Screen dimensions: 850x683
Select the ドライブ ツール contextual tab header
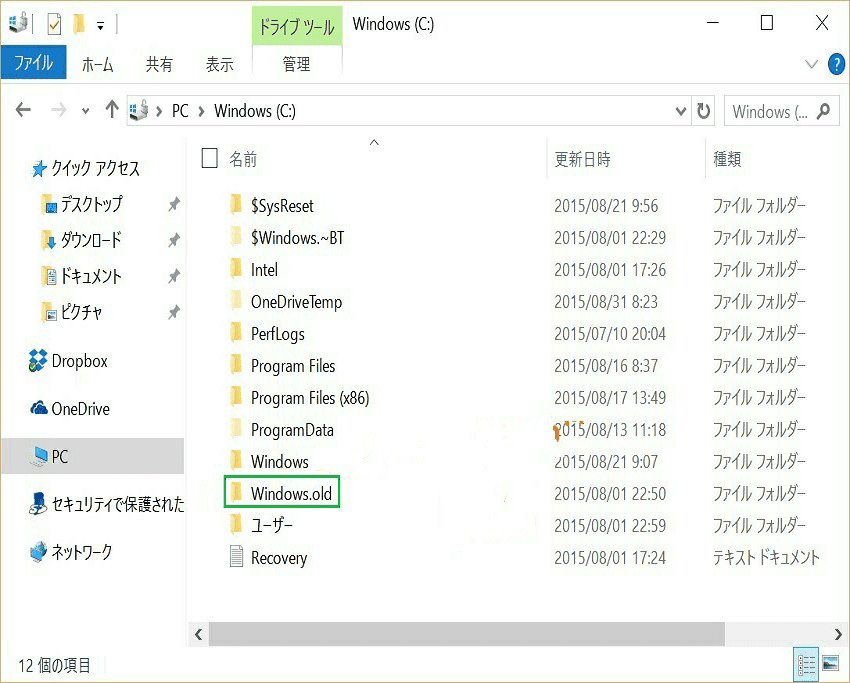(297, 26)
